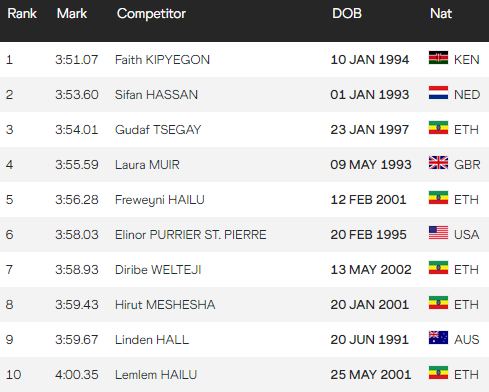Click the 3:59.43 mark for Hirut Meshesha
Viewport: 489px width, 392px height.
point(77,305)
